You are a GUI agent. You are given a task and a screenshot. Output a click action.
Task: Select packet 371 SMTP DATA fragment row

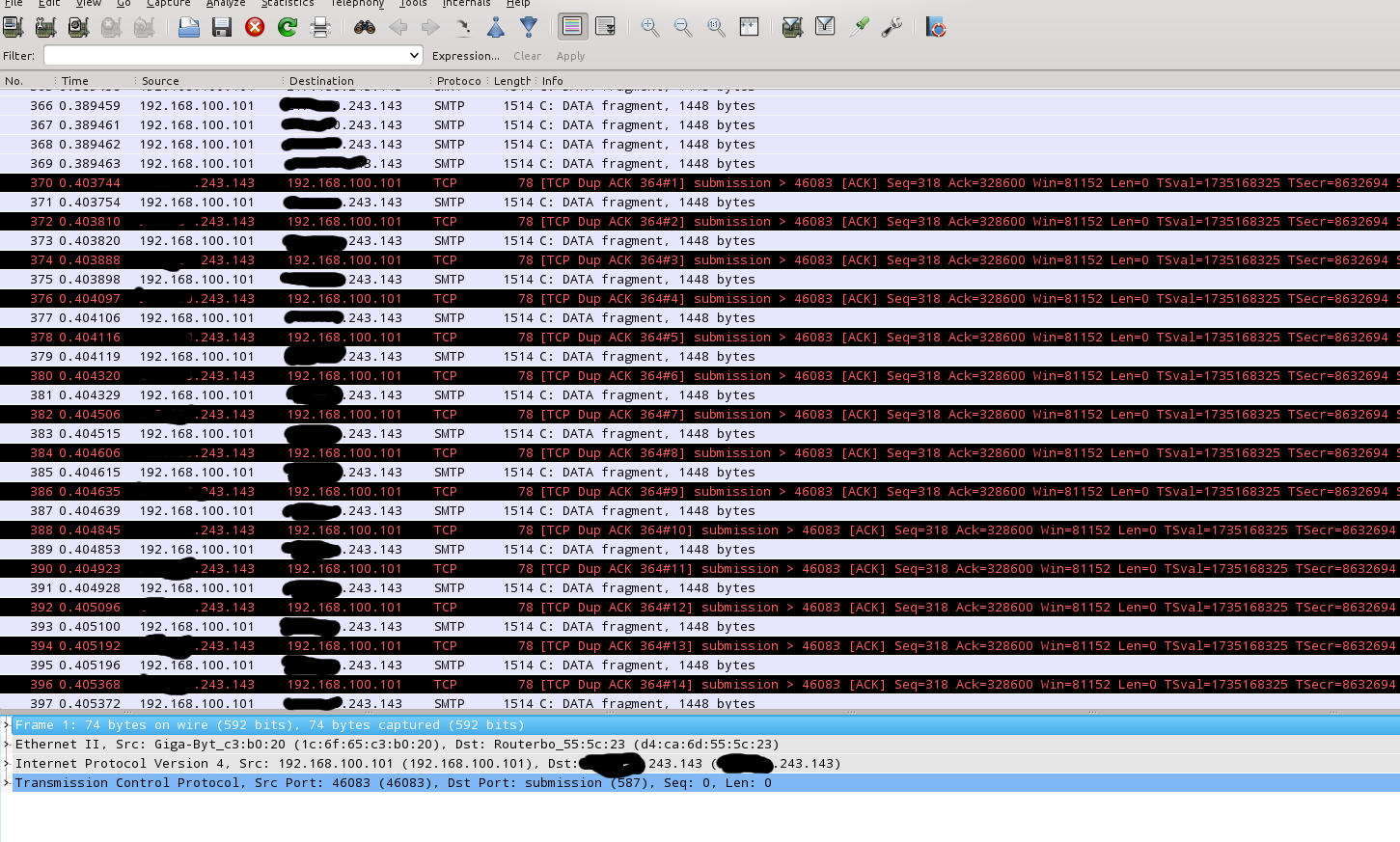point(700,203)
